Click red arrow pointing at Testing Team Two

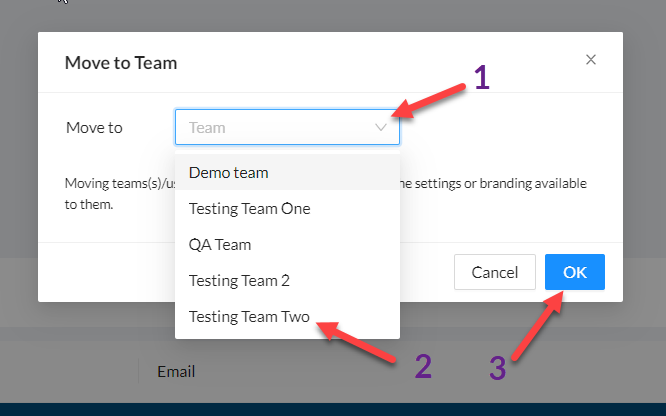point(356,342)
